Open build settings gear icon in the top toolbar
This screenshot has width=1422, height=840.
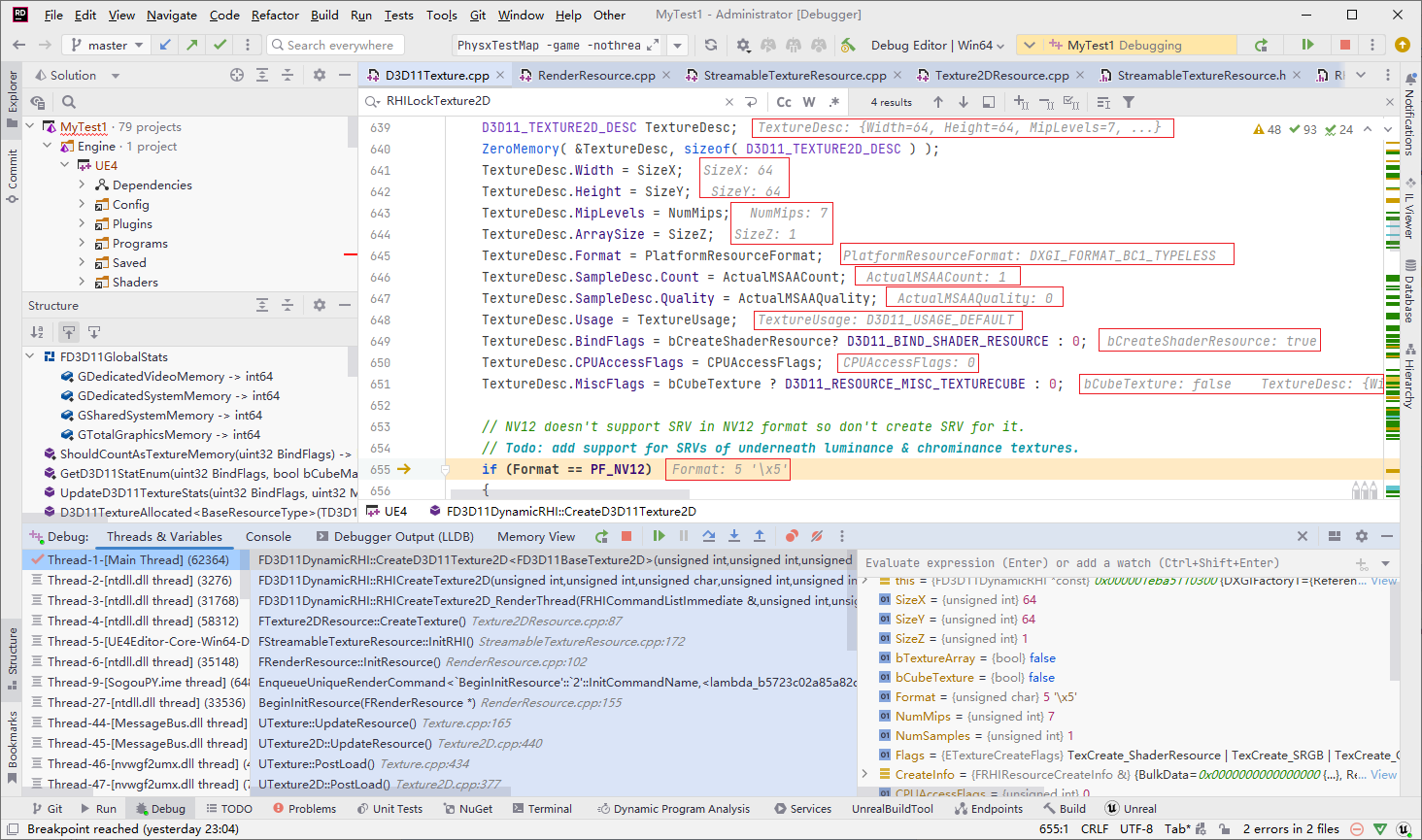pyautogui.click(x=743, y=45)
